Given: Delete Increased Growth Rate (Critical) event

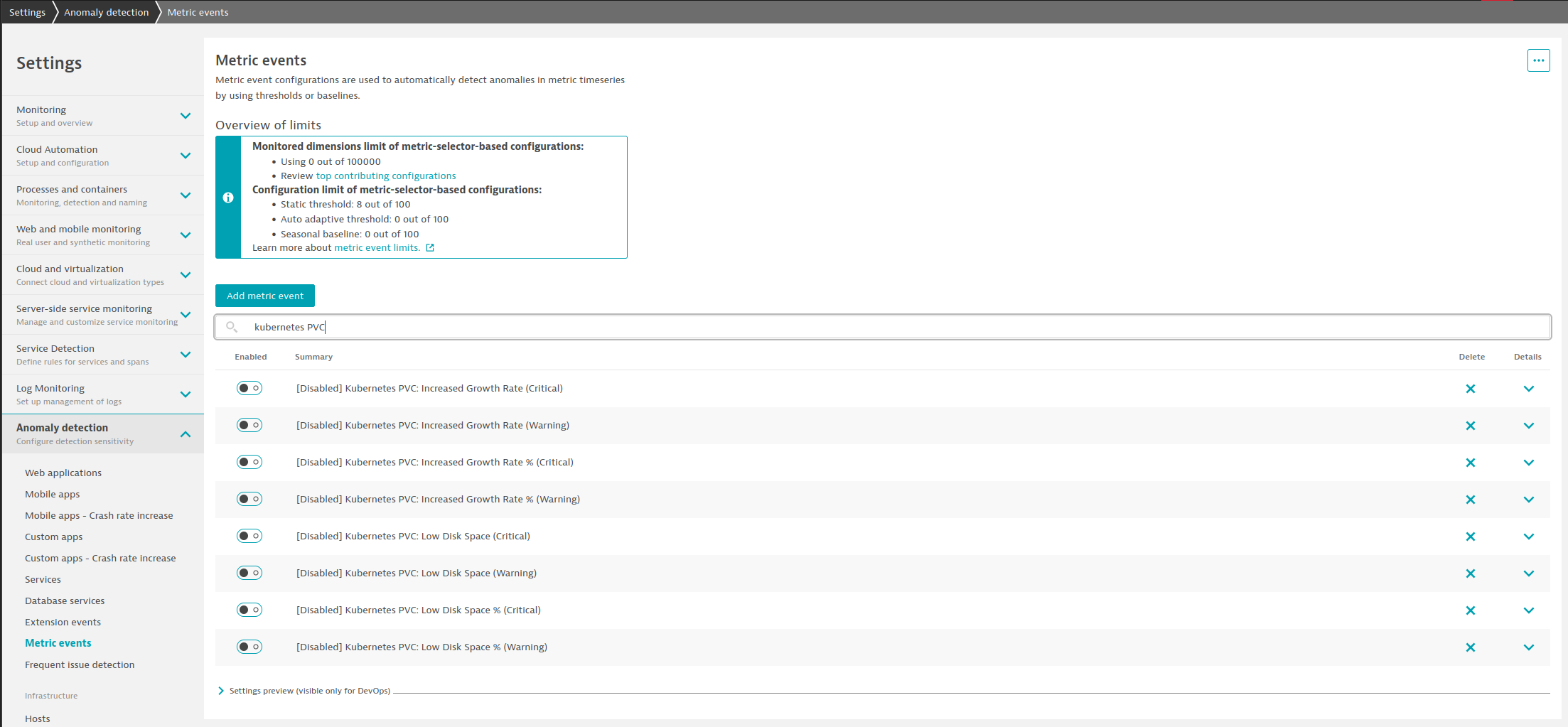Looking at the screenshot, I should tap(1471, 389).
